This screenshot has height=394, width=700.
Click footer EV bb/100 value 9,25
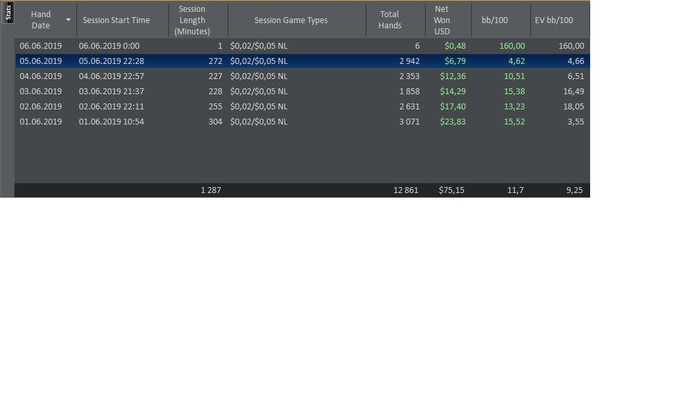(x=575, y=190)
